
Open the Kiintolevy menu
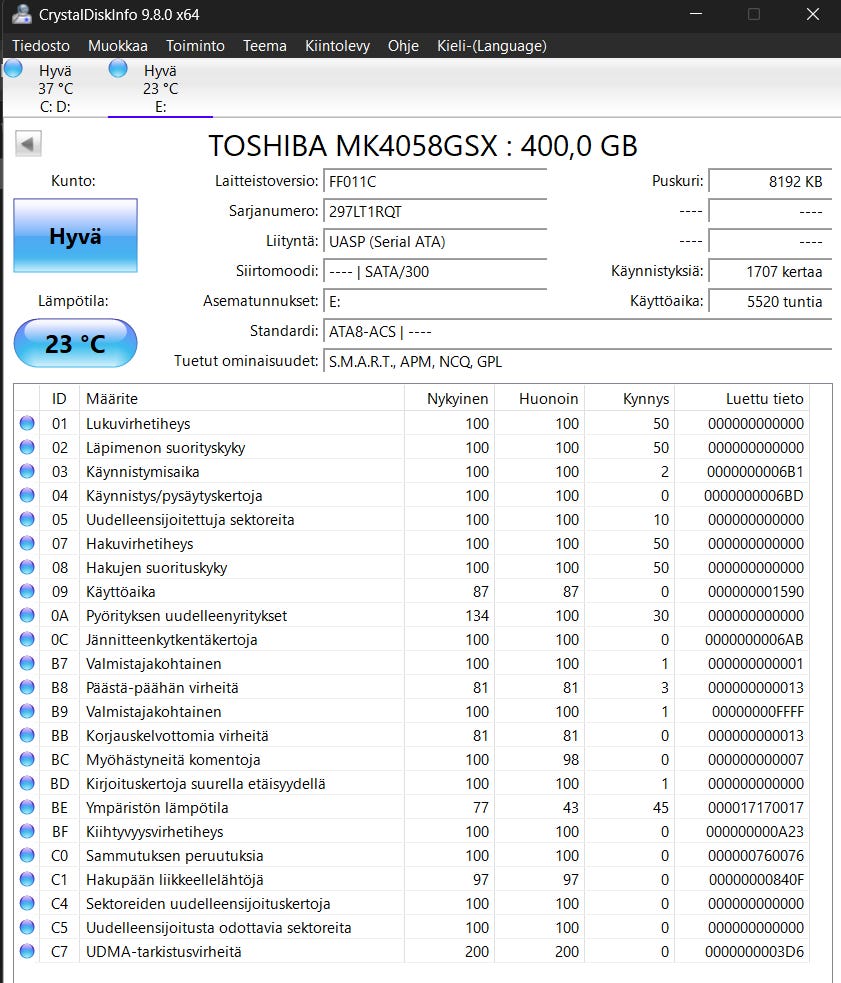pyautogui.click(x=337, y=46)
